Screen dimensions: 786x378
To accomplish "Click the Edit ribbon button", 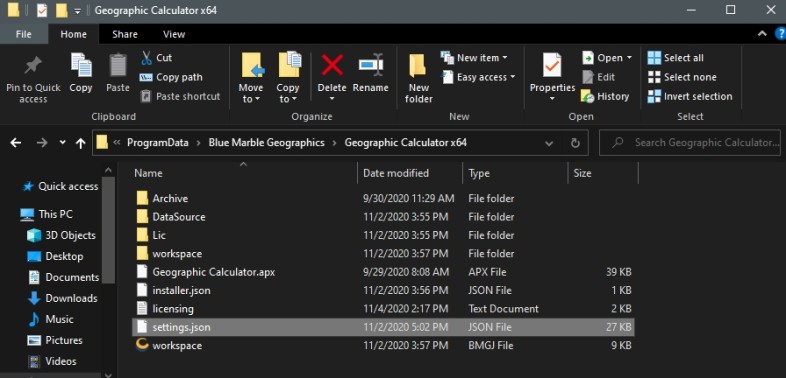I will [599, 77].
